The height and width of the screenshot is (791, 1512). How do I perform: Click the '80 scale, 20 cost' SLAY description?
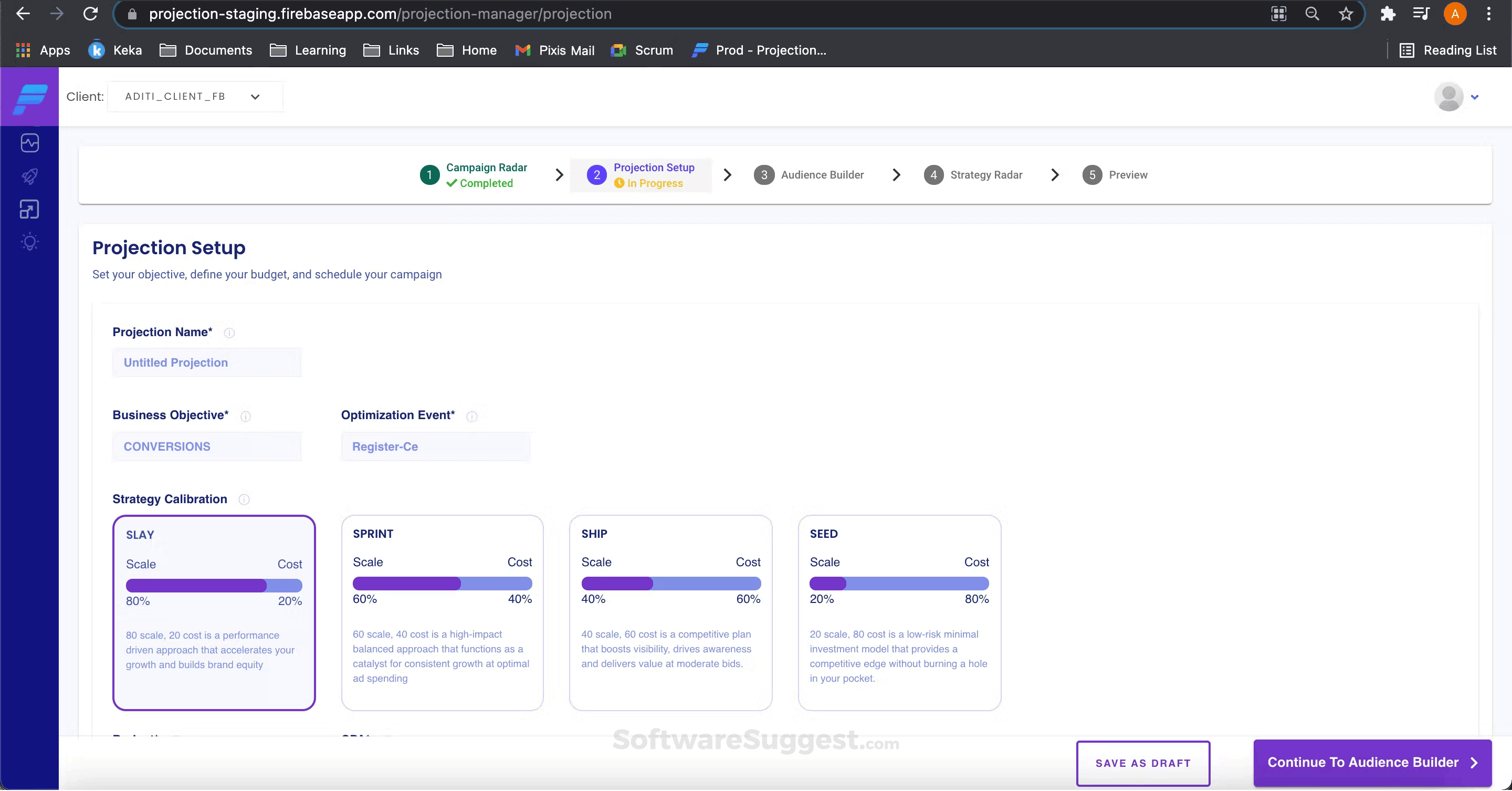pyautogui.click(x=210, y=650)
